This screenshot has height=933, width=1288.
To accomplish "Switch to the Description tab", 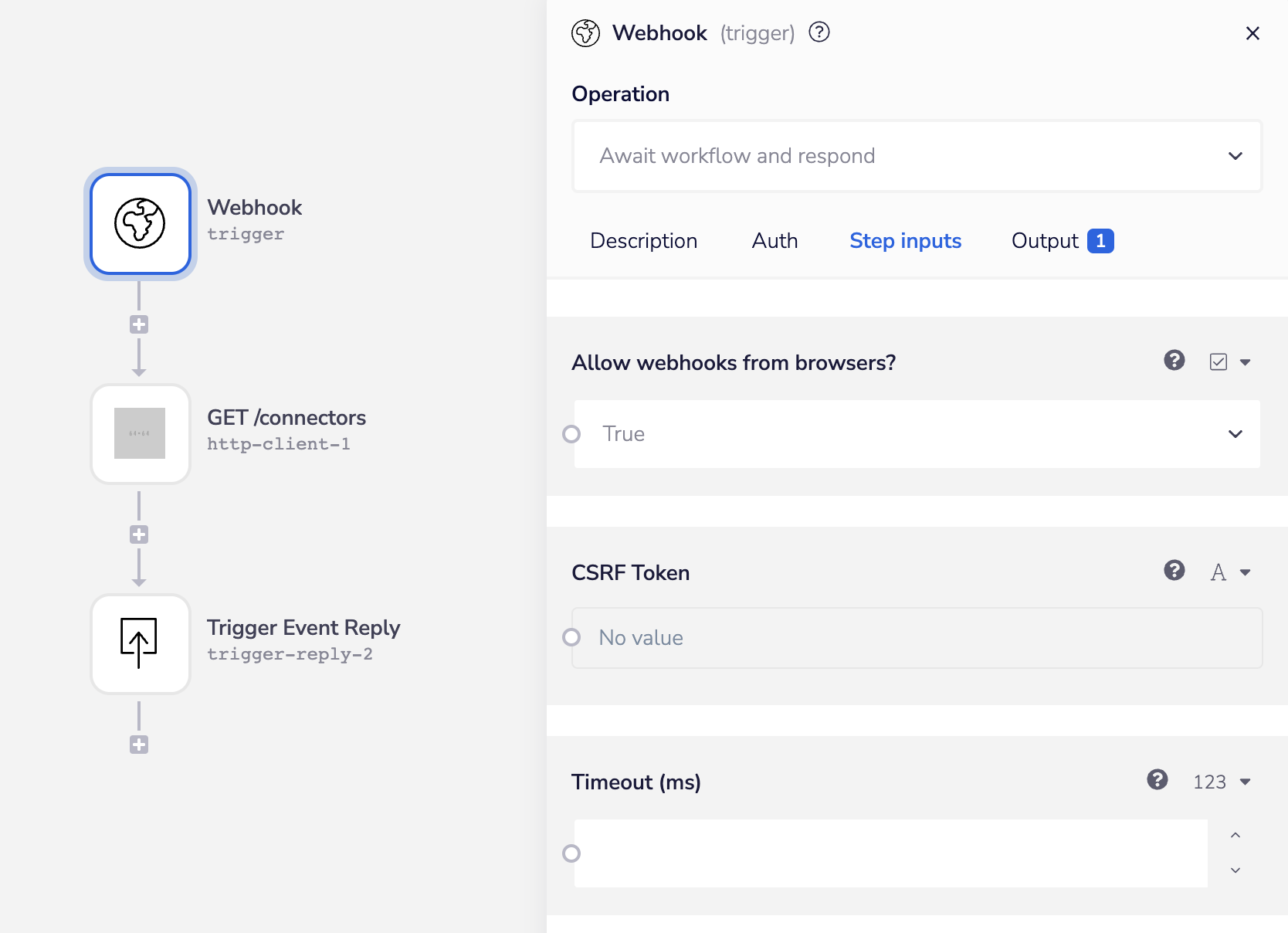I will pos(643,240).
